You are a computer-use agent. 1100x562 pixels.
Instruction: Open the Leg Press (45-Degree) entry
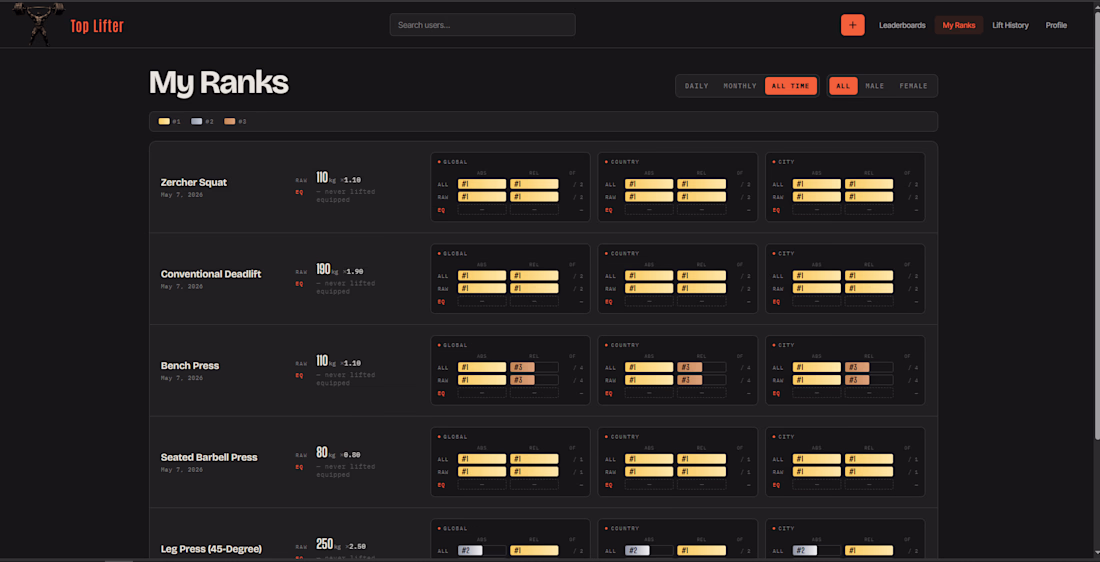[211, 549]
